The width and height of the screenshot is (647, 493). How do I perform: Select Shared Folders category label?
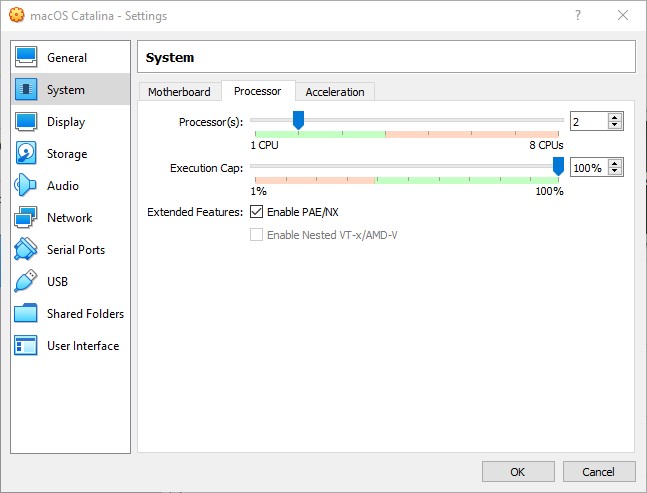pos(85,314)
